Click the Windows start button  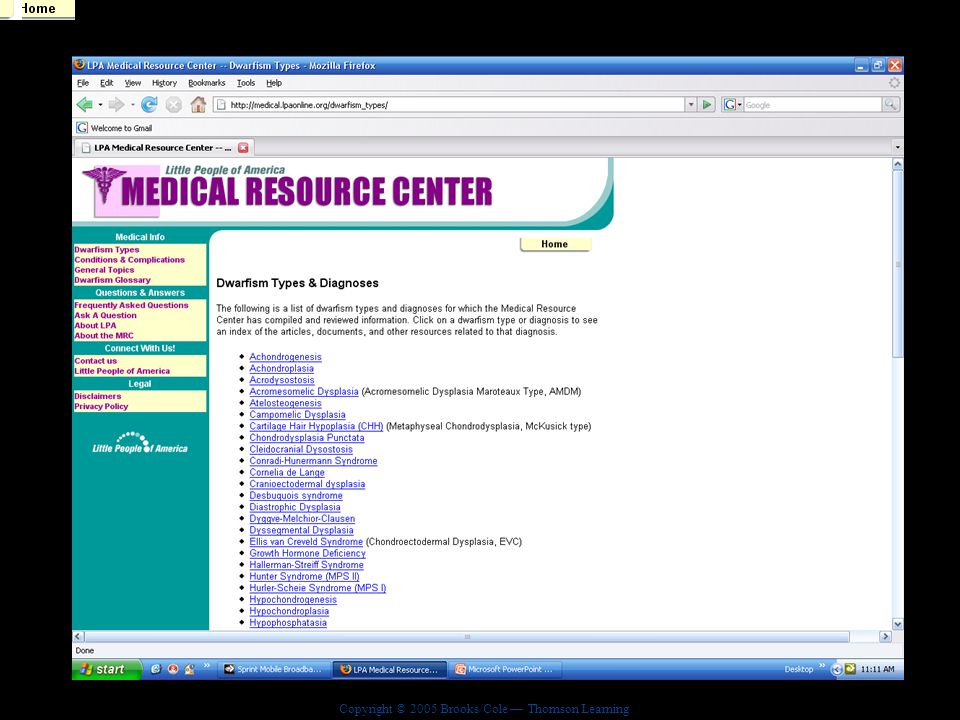pos(107,669)
